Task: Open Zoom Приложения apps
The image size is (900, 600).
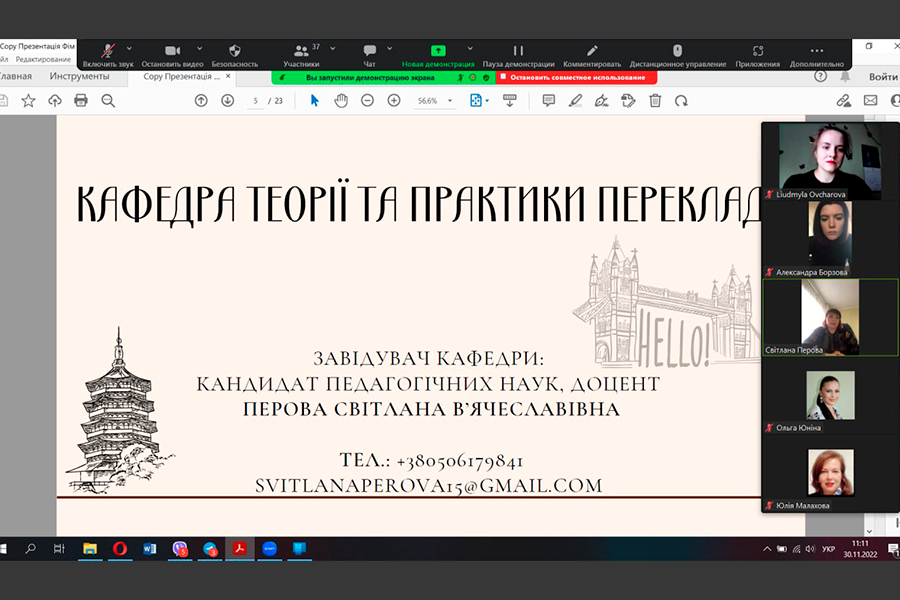Action: click(x=758, y=55)
